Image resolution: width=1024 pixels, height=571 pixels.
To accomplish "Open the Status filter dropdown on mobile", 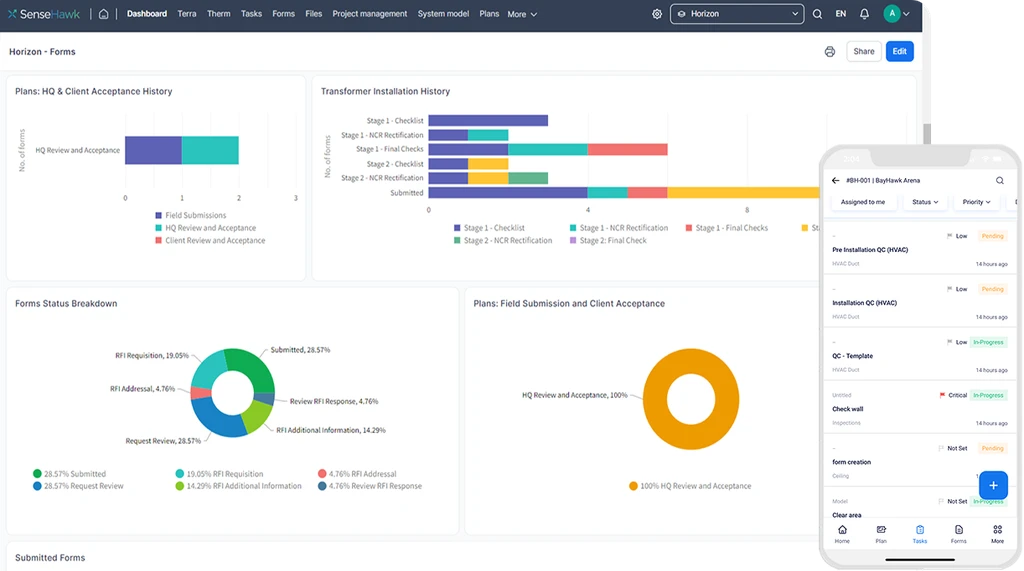I will (924, 202).
